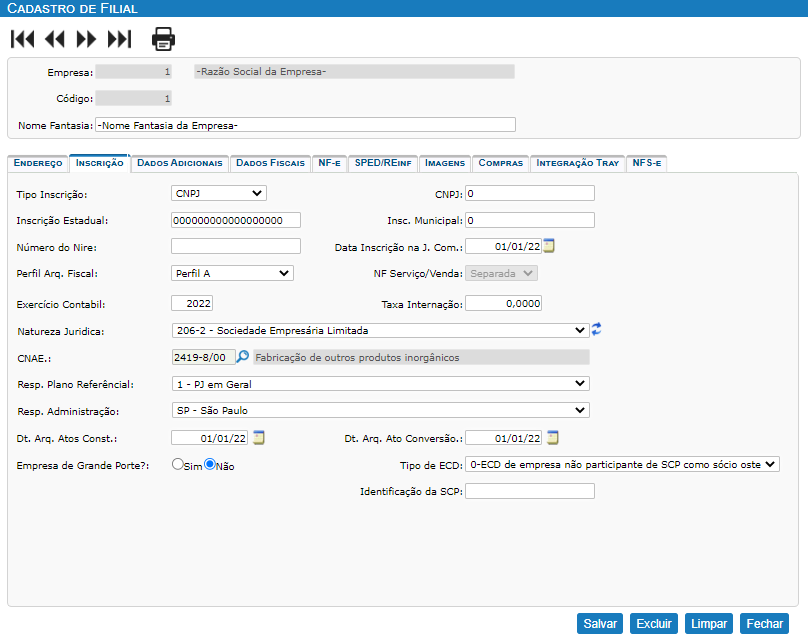The width and height of the screenshot is (808, 642).
Task: Go to the previous record
Action: click(55, 39)
